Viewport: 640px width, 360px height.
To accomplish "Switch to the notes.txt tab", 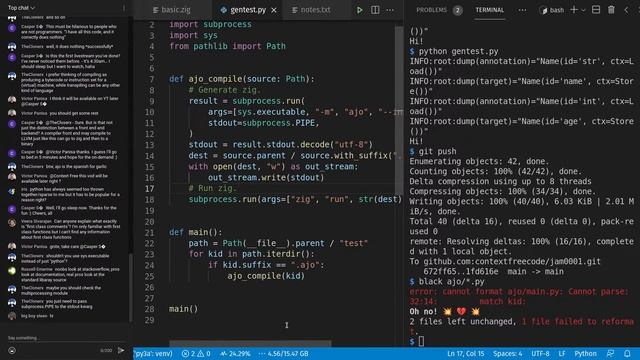I will coord(311,10).
